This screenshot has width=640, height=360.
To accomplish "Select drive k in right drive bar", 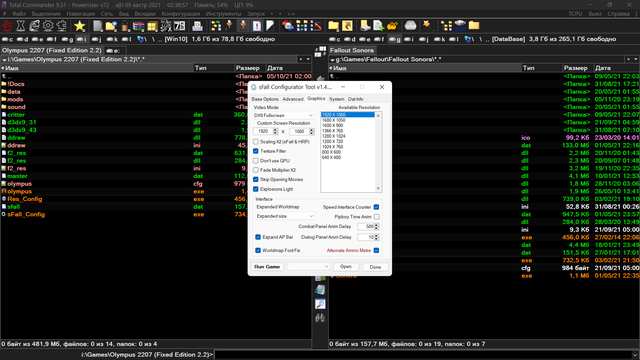I will [440, 39].
